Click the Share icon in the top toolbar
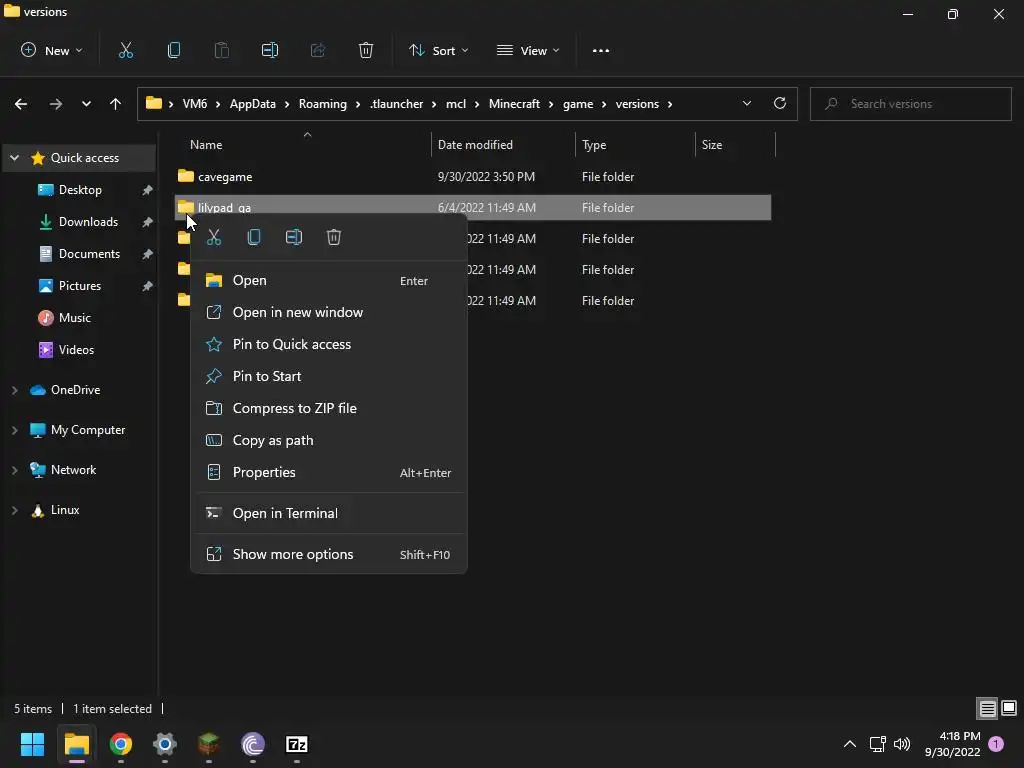 (318, 50)
